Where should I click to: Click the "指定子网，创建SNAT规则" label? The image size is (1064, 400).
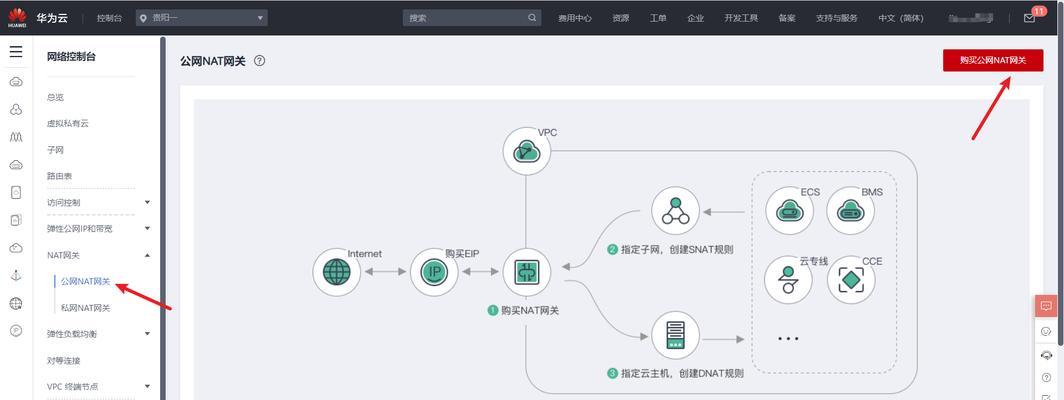(x=677, y=249)
